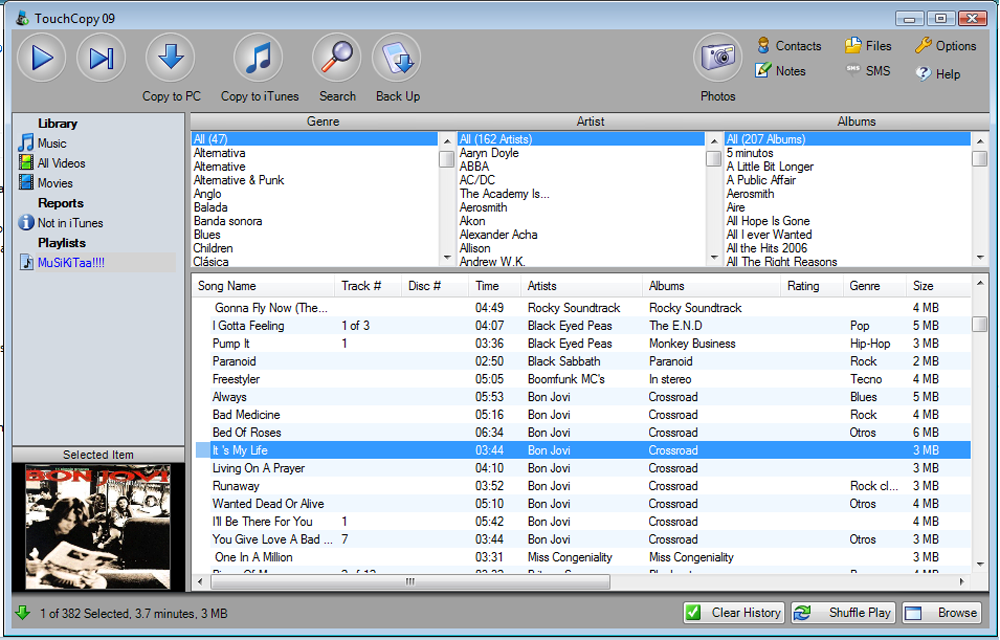Sort by the Artists column header
The height and width of the screenshot is (640, 1000).
[x=581, y=286]
